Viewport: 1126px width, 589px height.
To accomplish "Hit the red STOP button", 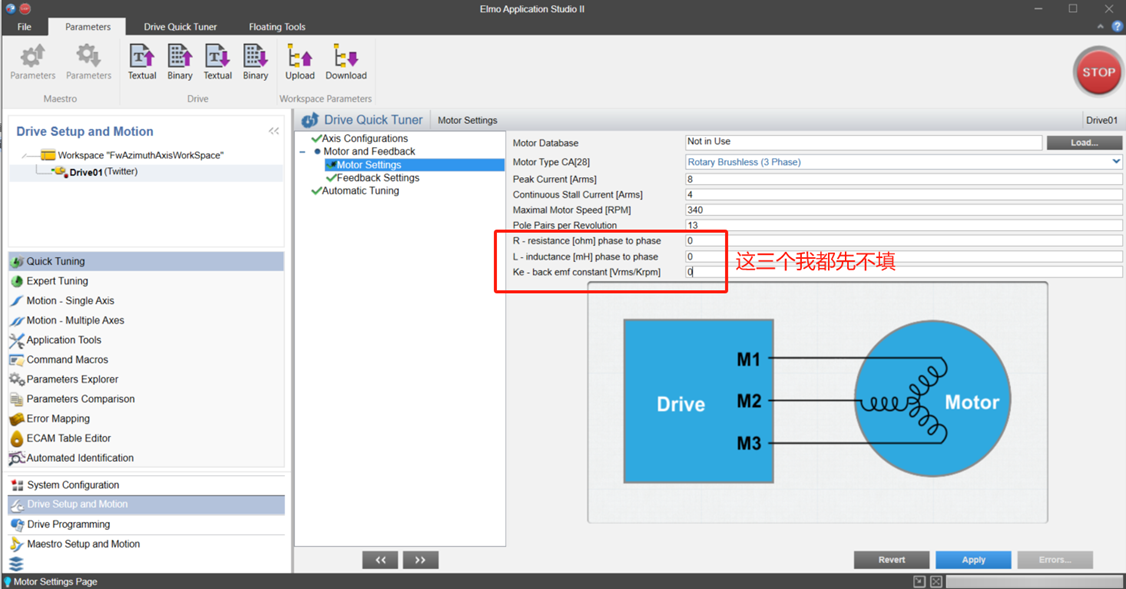I will pos(1098,72).
